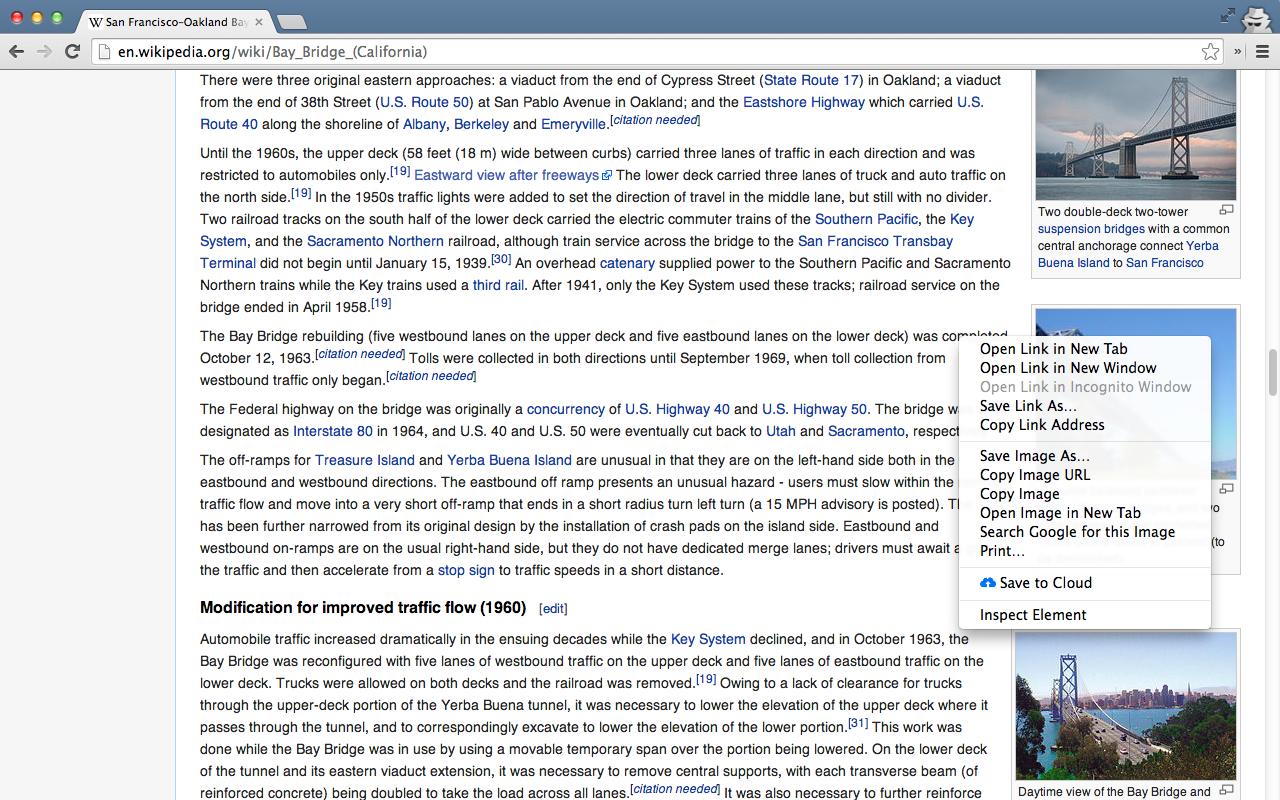Click the page info icon in the address bar
1280x800 pixels.
point(104,52)
